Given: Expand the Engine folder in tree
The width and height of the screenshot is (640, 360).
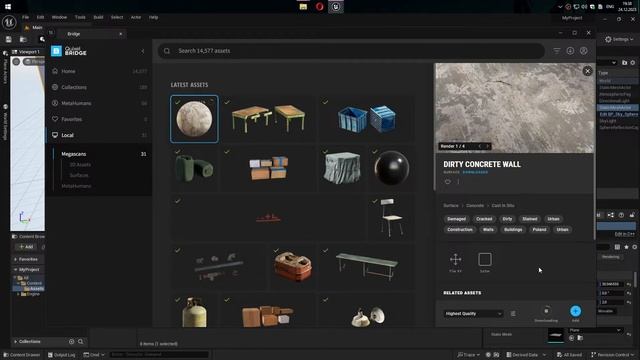Looking at the screenshot, I should 18,294.
